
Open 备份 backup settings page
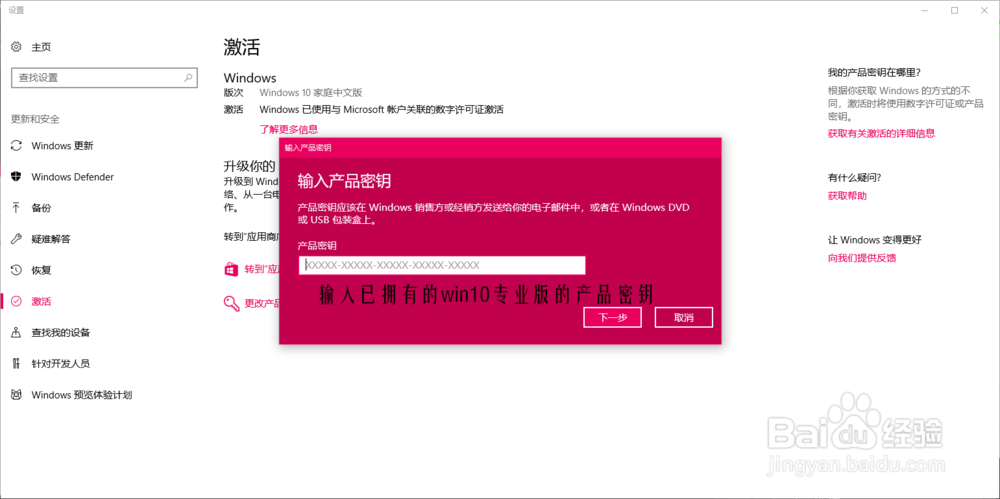pos(41,208)
